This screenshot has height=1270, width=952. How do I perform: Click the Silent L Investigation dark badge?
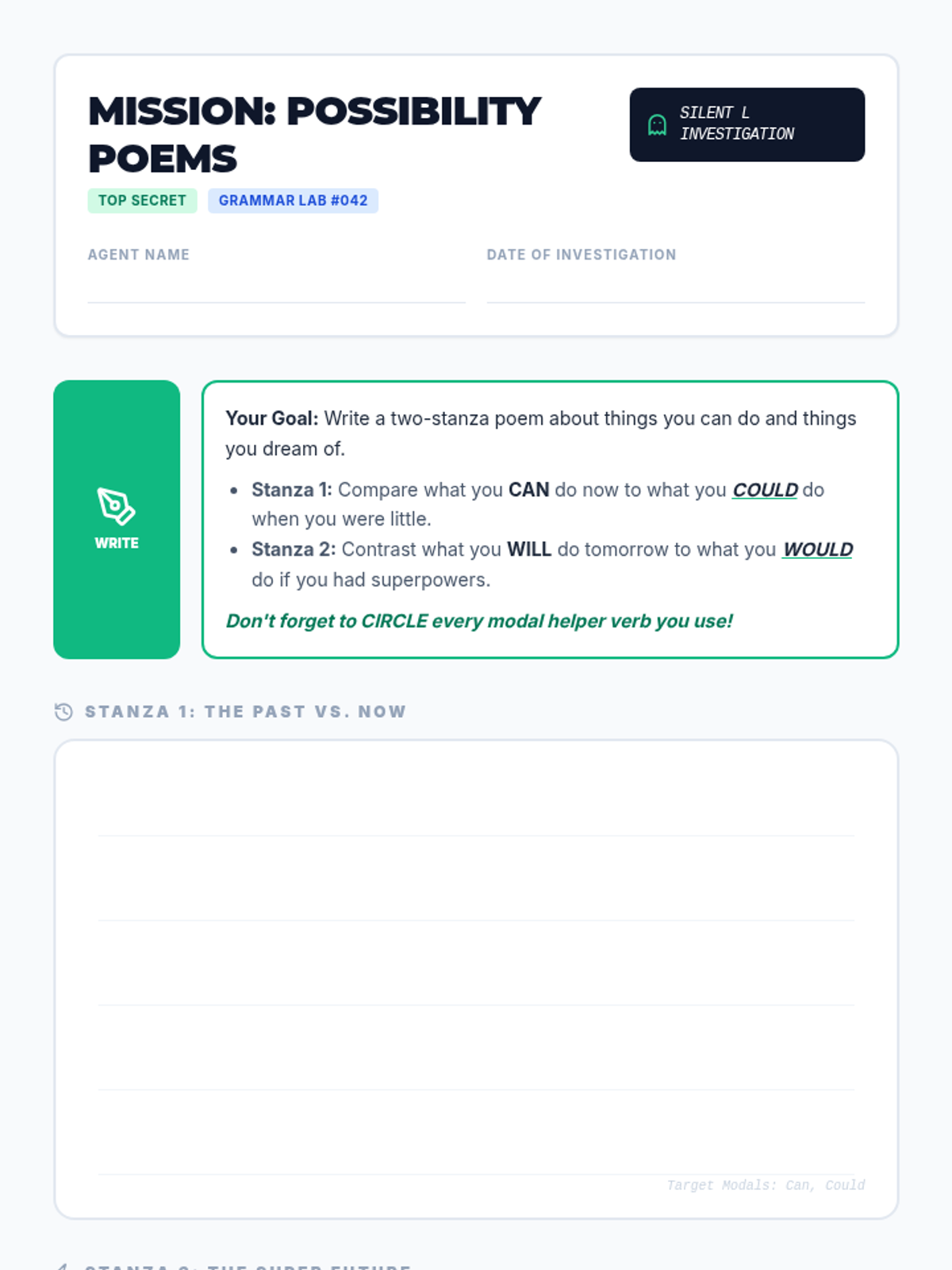click(747, 125)
